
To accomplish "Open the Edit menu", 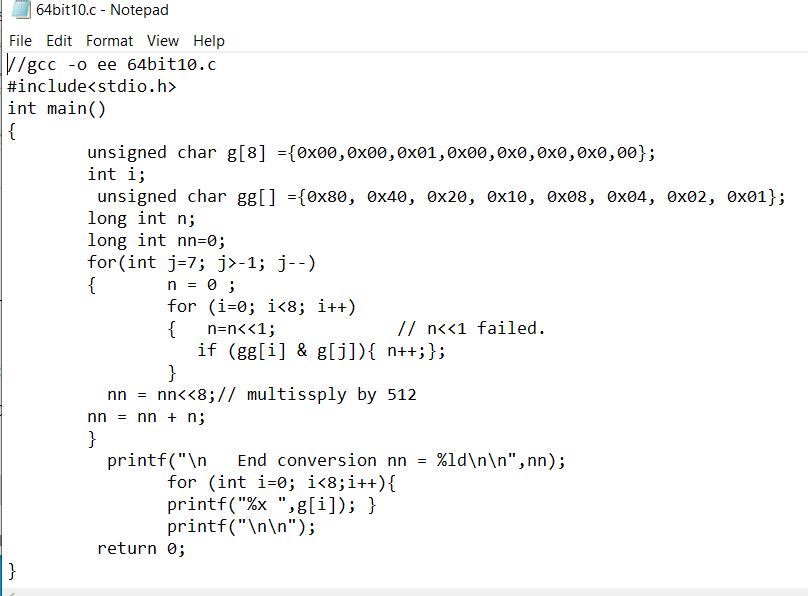I will pos(59,41).
